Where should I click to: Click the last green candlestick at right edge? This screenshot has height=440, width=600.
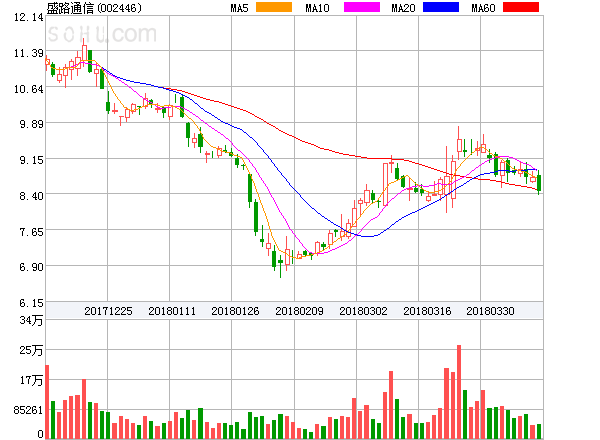pos(539,182)
